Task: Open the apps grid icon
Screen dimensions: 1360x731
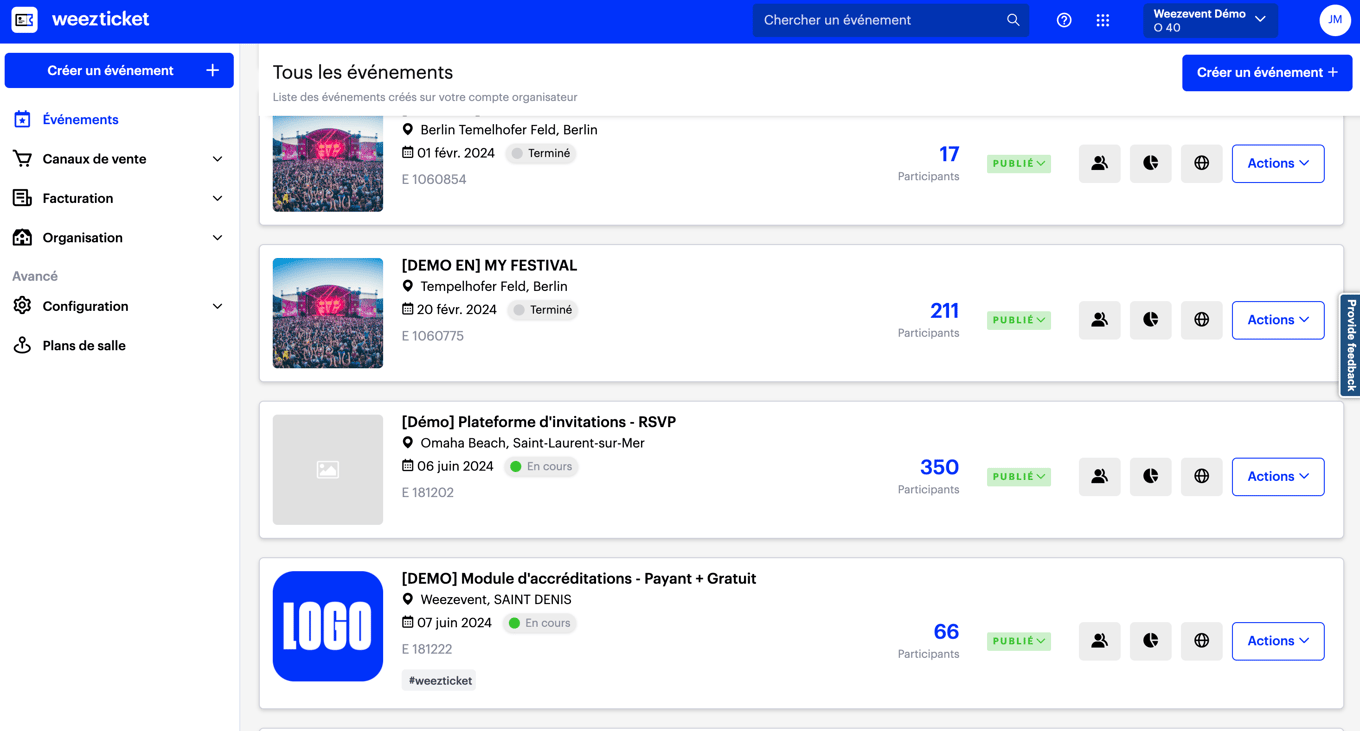Action: [x=1103, y=20]
